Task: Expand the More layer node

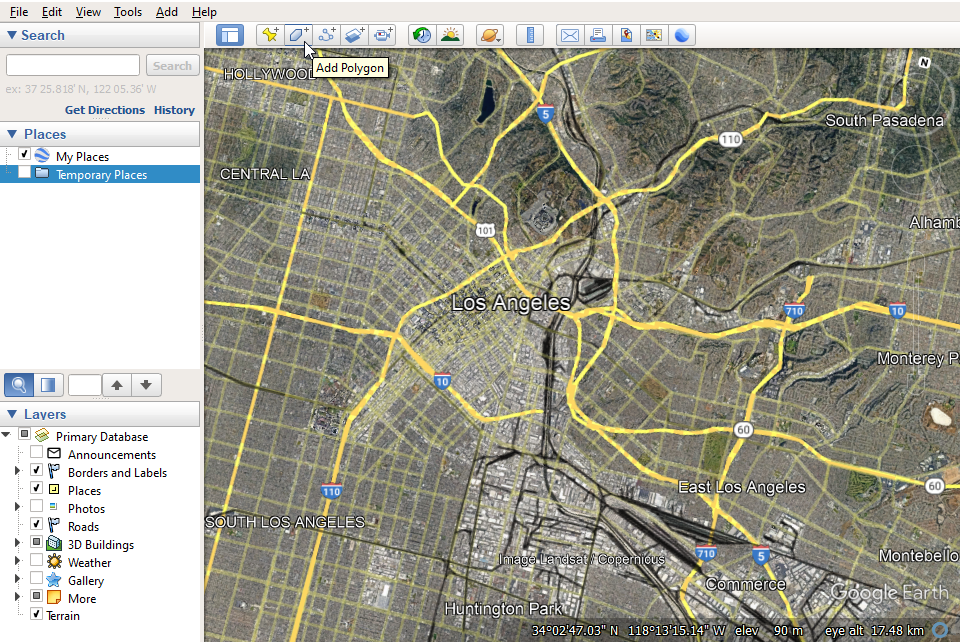Action: 17,597
